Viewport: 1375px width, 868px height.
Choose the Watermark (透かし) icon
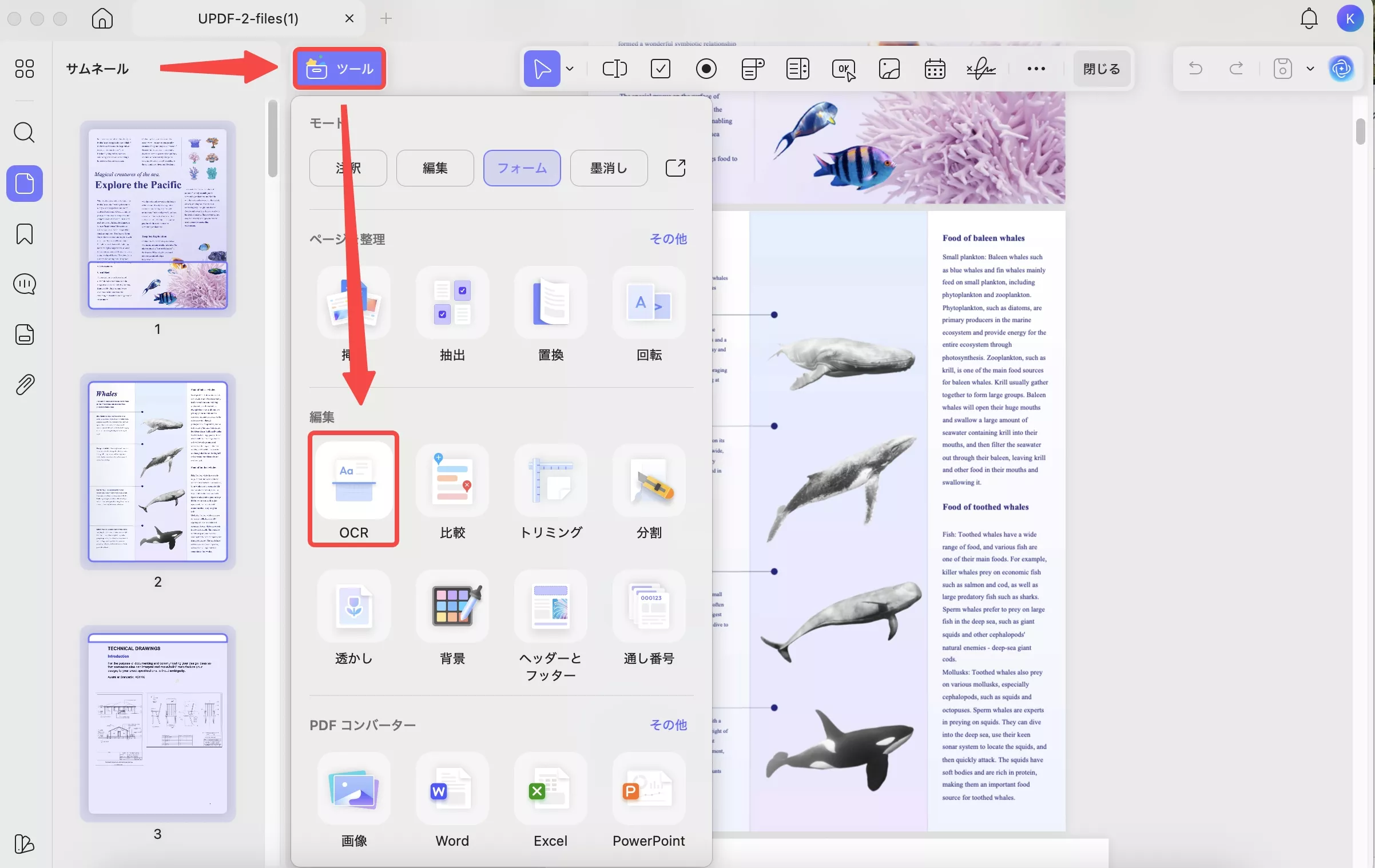coord(353,607)
